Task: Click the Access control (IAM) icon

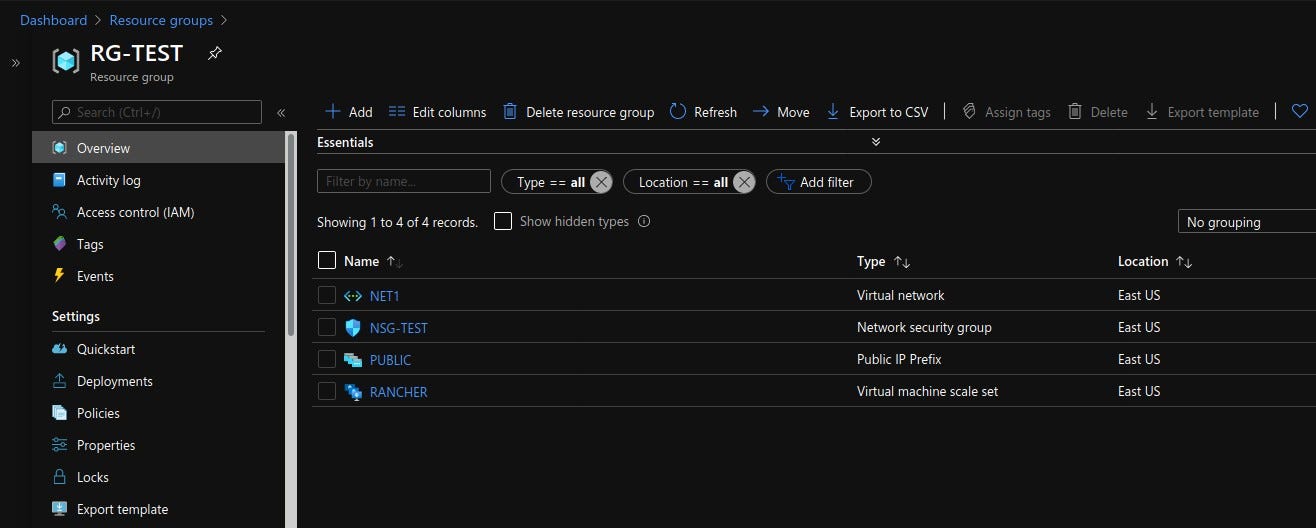Action: (59, 212)
